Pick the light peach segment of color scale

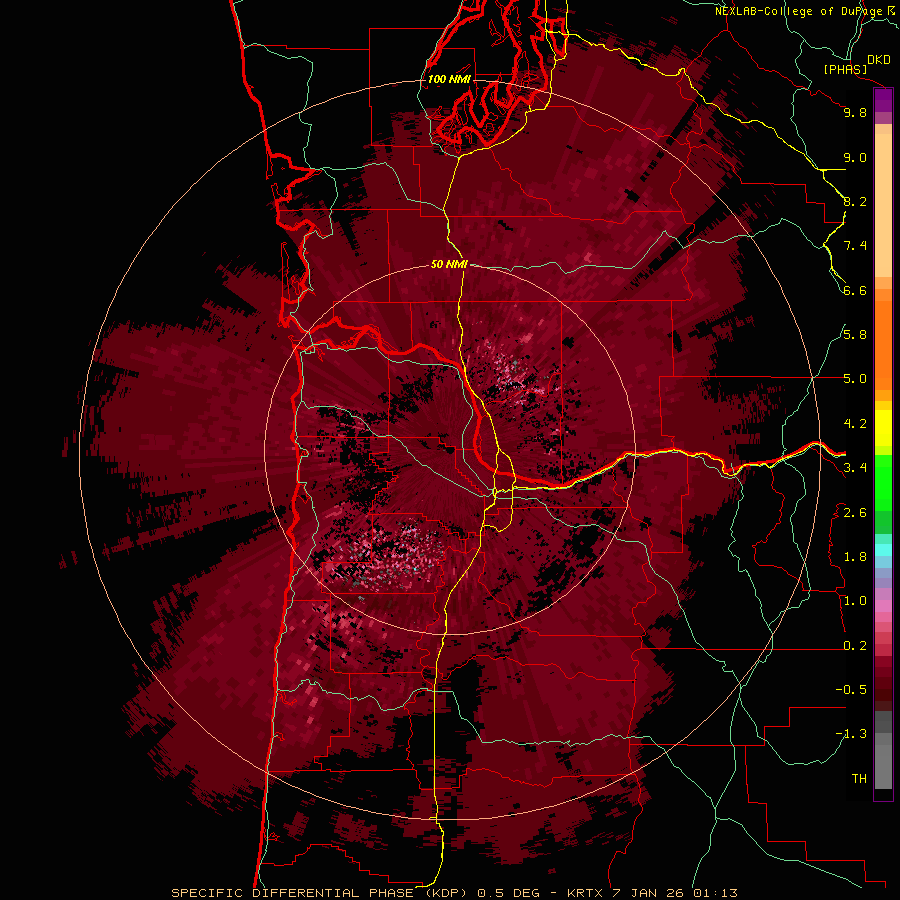point(883,205)
